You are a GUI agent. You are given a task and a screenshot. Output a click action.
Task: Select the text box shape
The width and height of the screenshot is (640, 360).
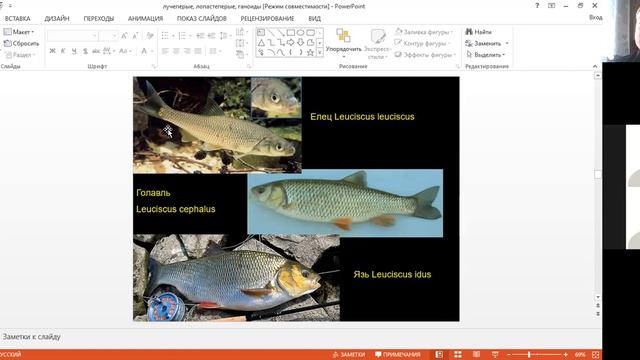tap(261, 33)
